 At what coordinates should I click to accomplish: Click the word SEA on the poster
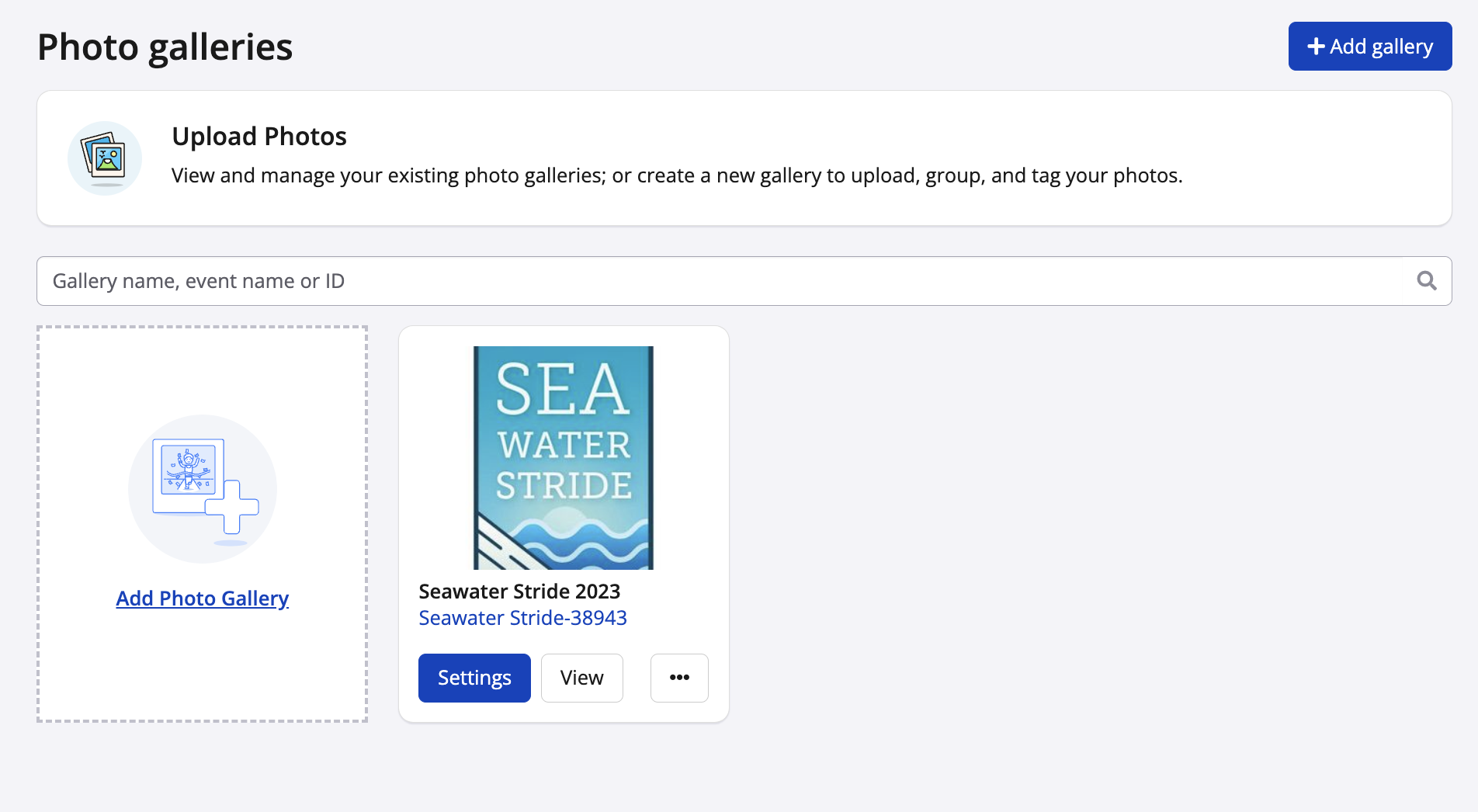tap(562, 390)
